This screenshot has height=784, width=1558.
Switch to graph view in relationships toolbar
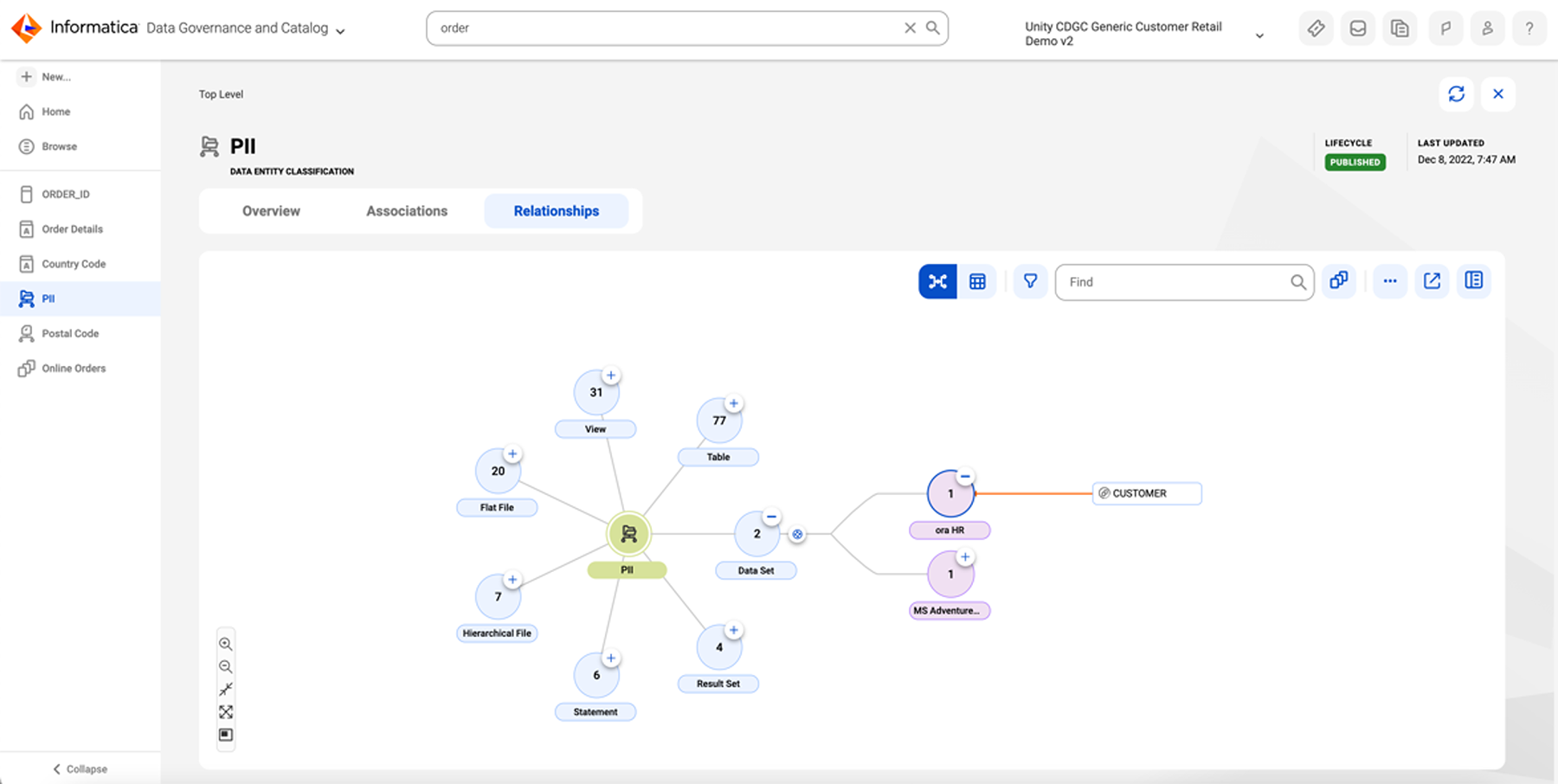(x=937, y=281)
